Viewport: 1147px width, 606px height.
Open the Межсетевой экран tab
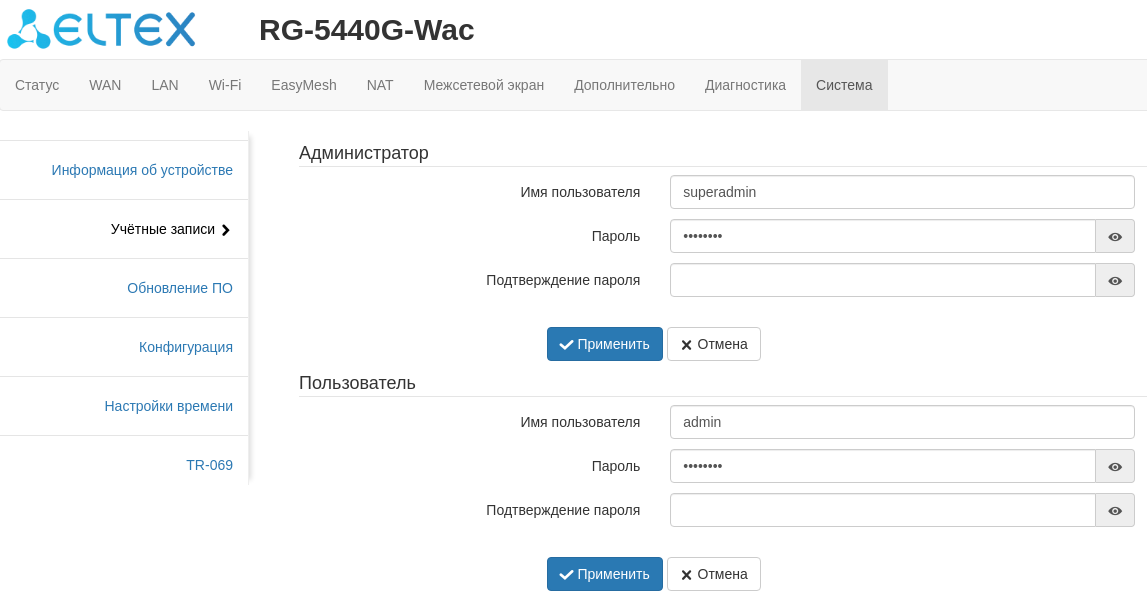coord(484,85)
